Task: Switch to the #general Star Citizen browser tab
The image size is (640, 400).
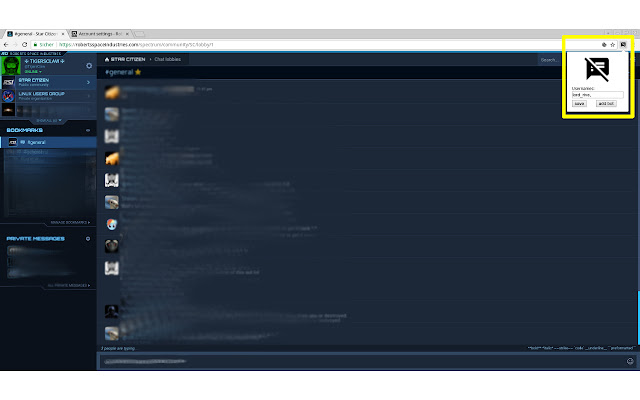Action: [36, 34]
